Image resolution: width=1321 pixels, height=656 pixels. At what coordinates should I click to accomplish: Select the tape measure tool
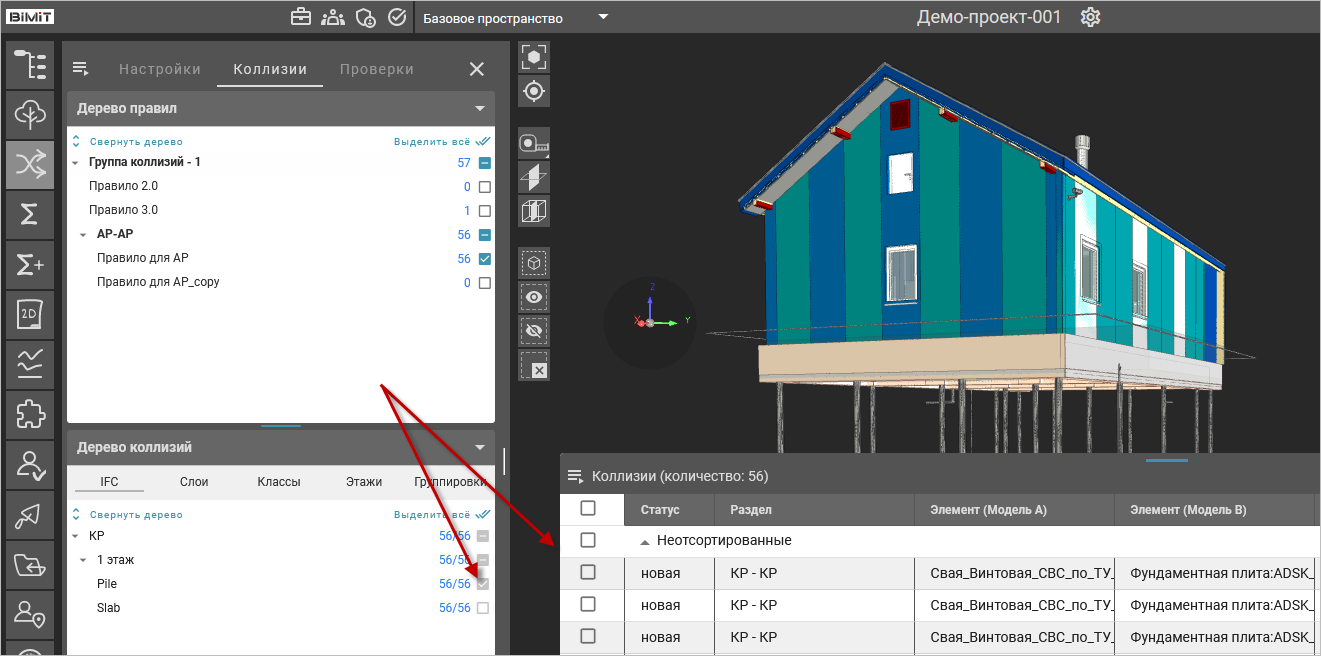(534, 144)
